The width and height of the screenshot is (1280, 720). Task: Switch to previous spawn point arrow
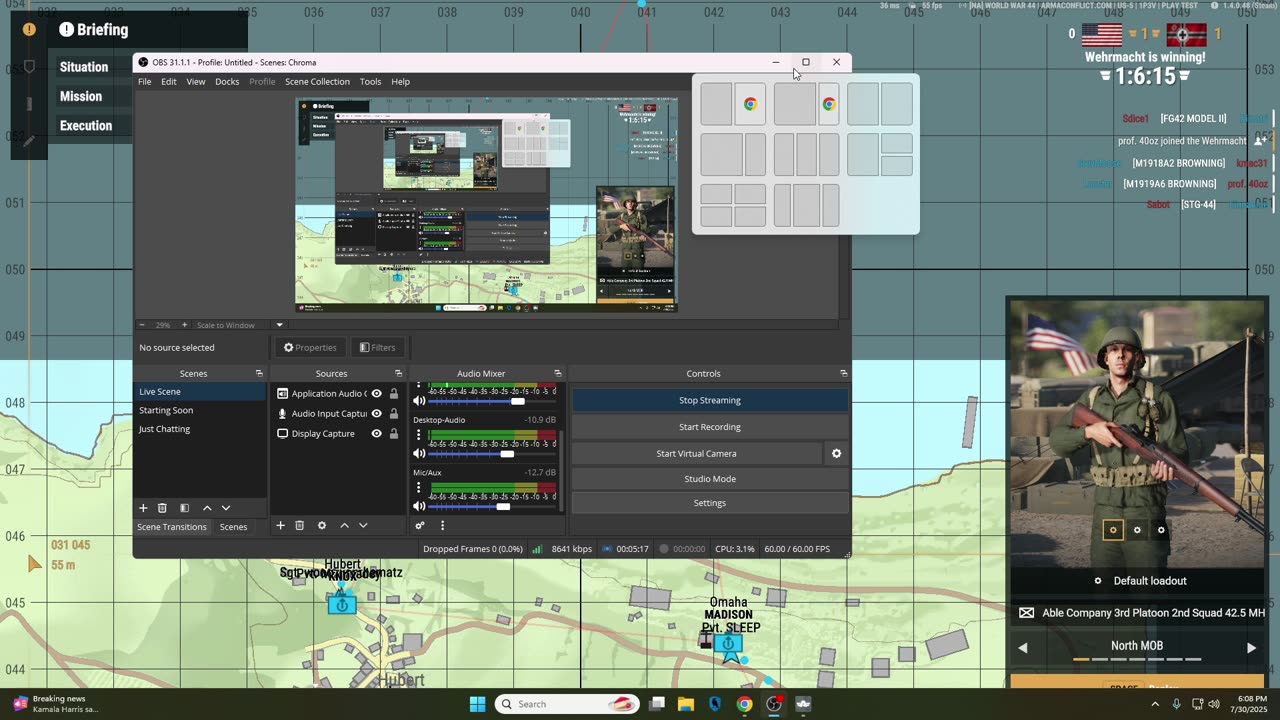(x=1022, y=647)
